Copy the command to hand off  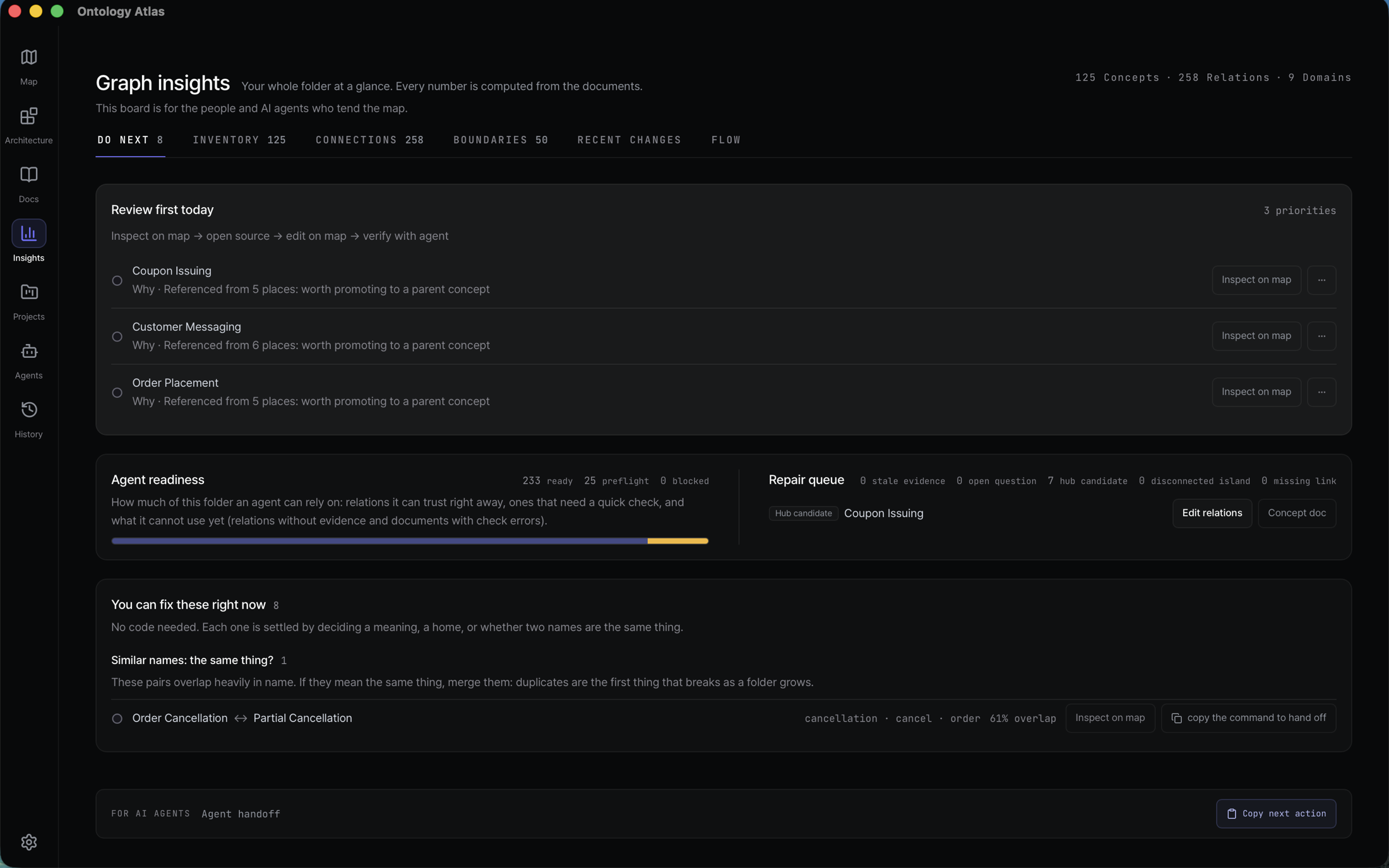pyautogui.click(x=1248, y=718)
